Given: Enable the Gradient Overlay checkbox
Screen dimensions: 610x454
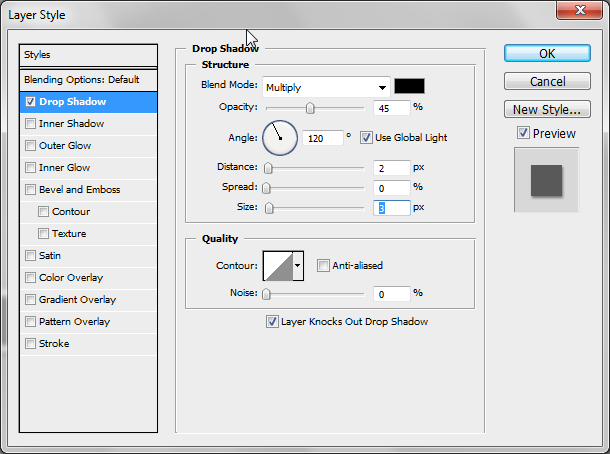Looking at the screenshot, I should tap(30, 300).
